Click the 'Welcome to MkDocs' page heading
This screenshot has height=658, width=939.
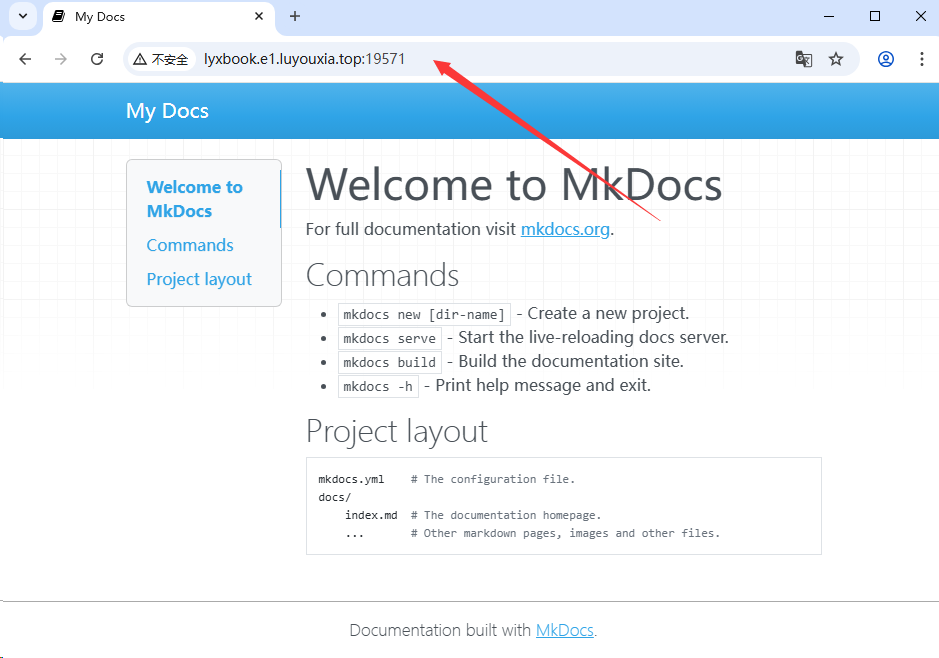pyautogui.click(x=514, y=185)
